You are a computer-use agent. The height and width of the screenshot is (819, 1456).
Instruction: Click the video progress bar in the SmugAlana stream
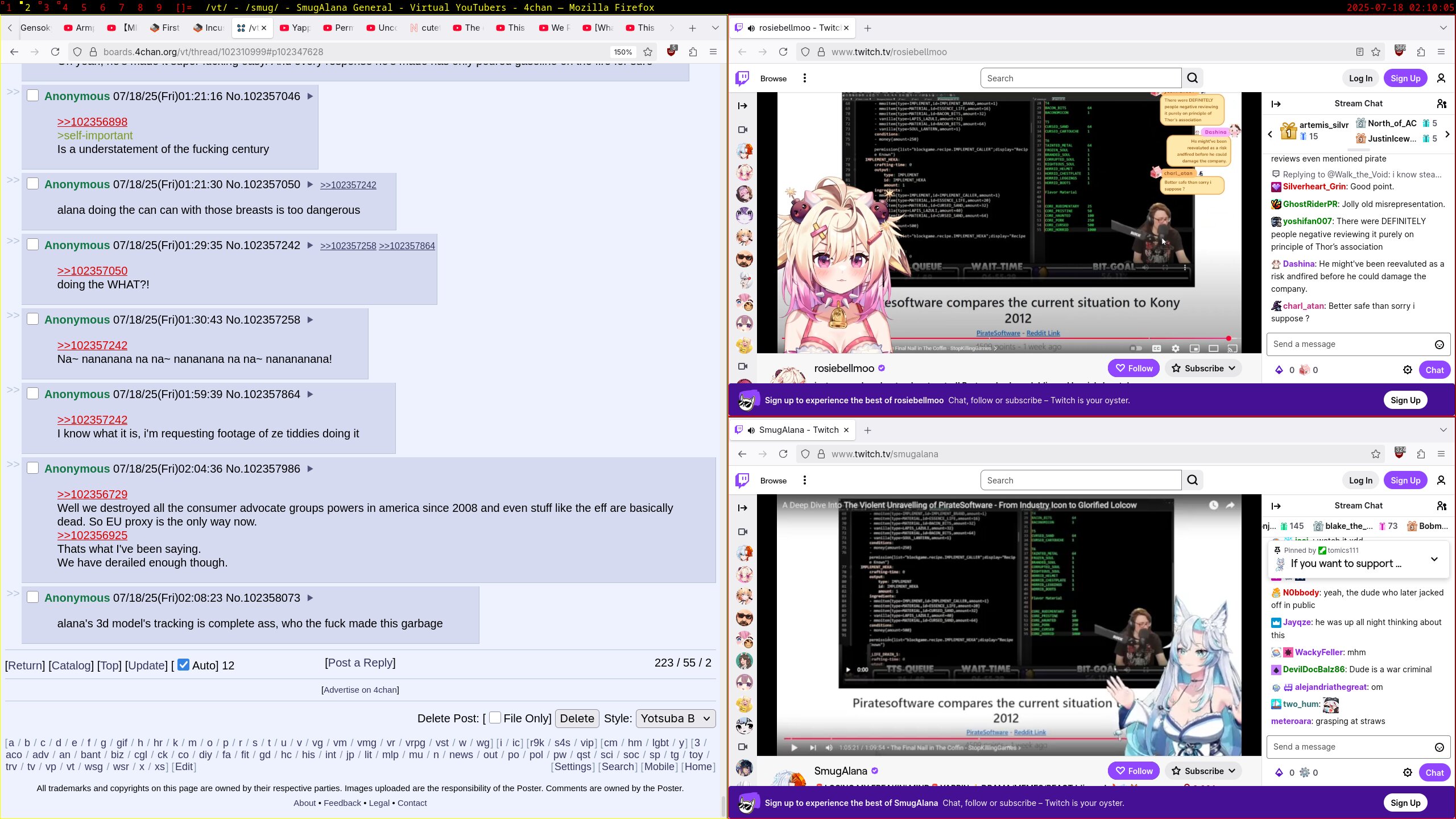(x=950, y=738)
